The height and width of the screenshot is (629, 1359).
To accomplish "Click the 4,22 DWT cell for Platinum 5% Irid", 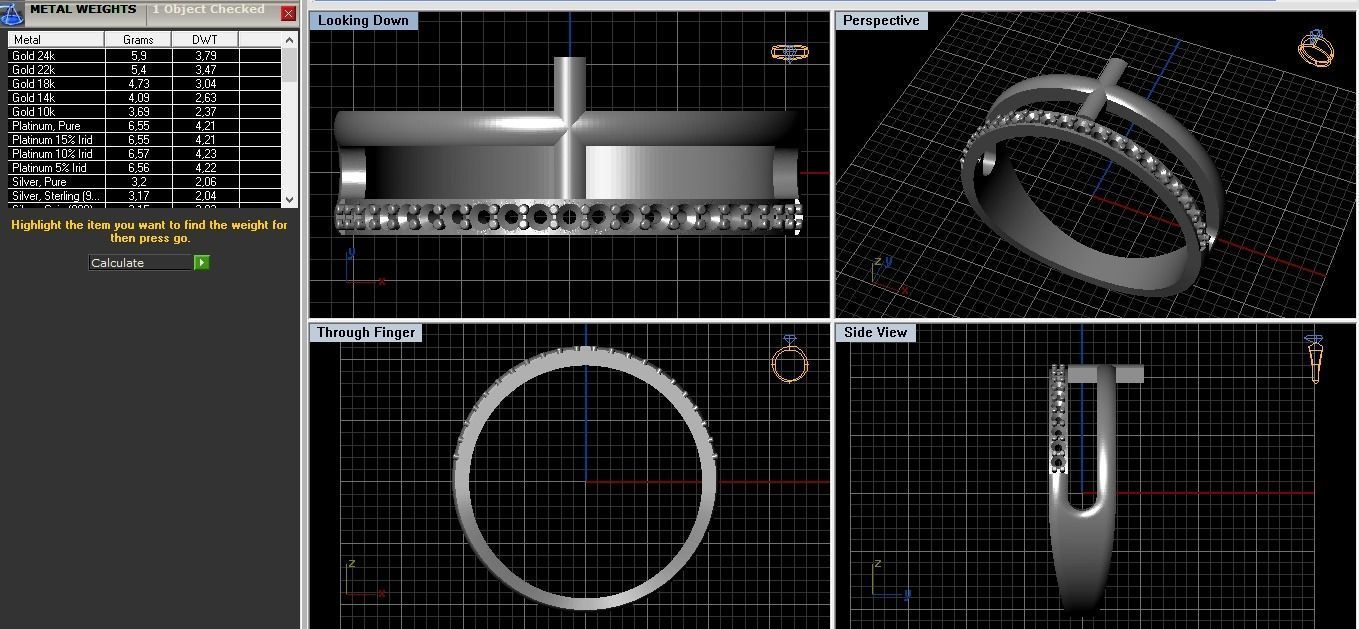I will coord(205,168).
